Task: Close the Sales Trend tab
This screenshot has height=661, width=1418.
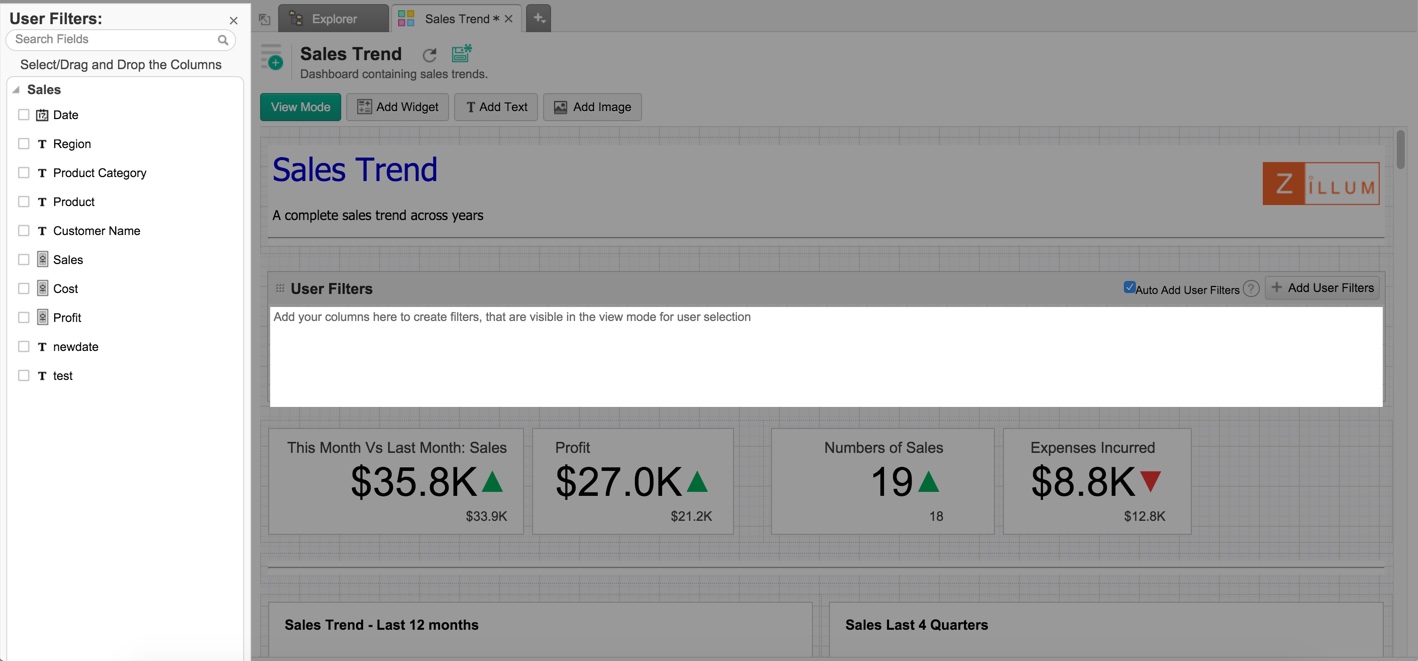Action: [x=509, y=19]
